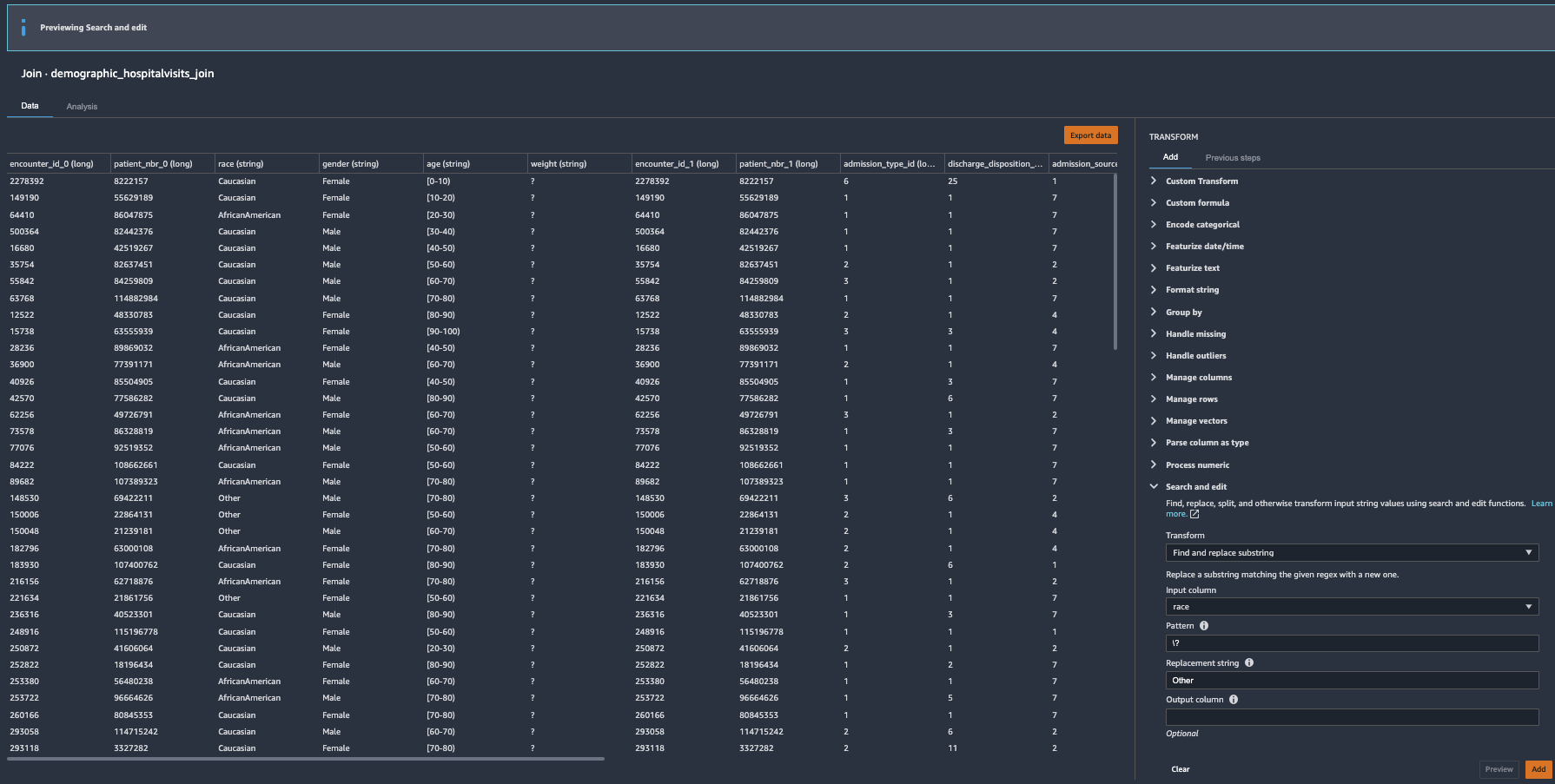Click the orange Add button
1555x784 pixels.
coord(1538,769)
